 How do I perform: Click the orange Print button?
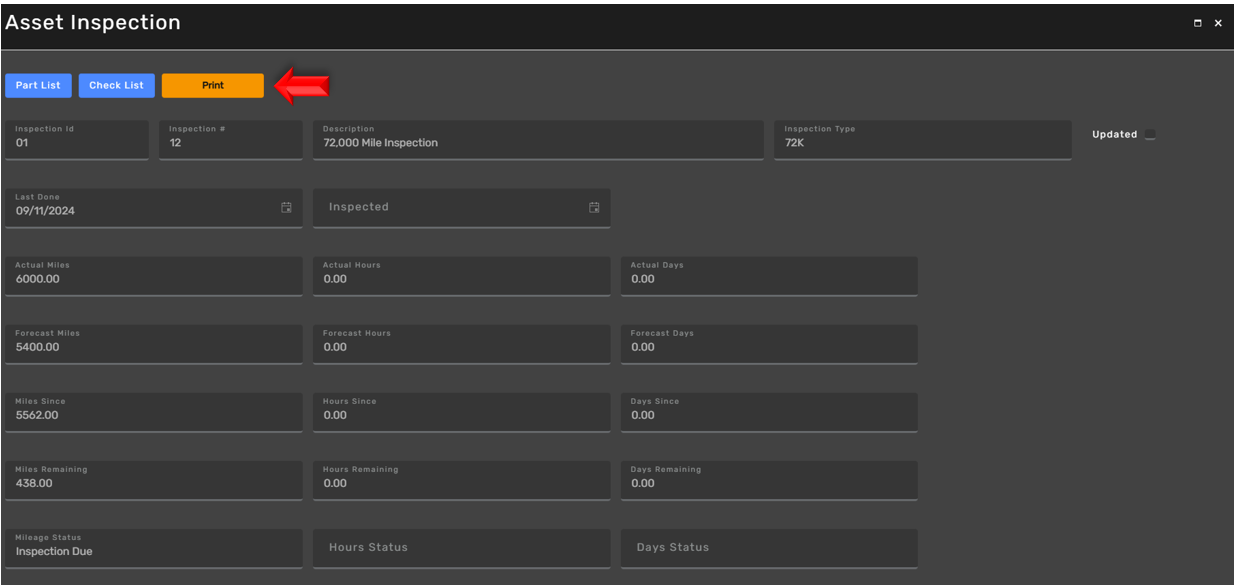coord(213,85)
